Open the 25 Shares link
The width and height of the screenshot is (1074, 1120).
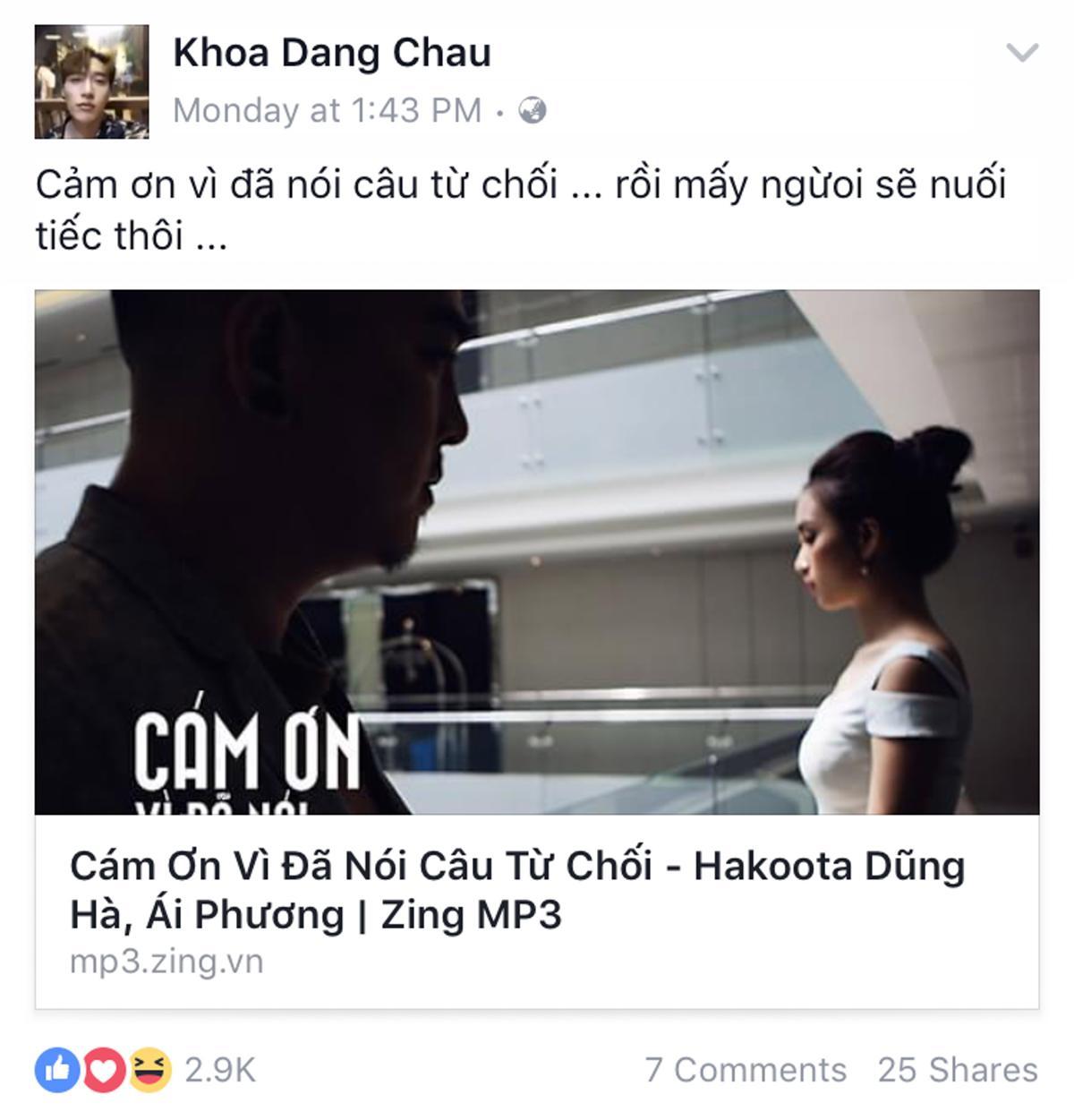tap(958, 1070)
